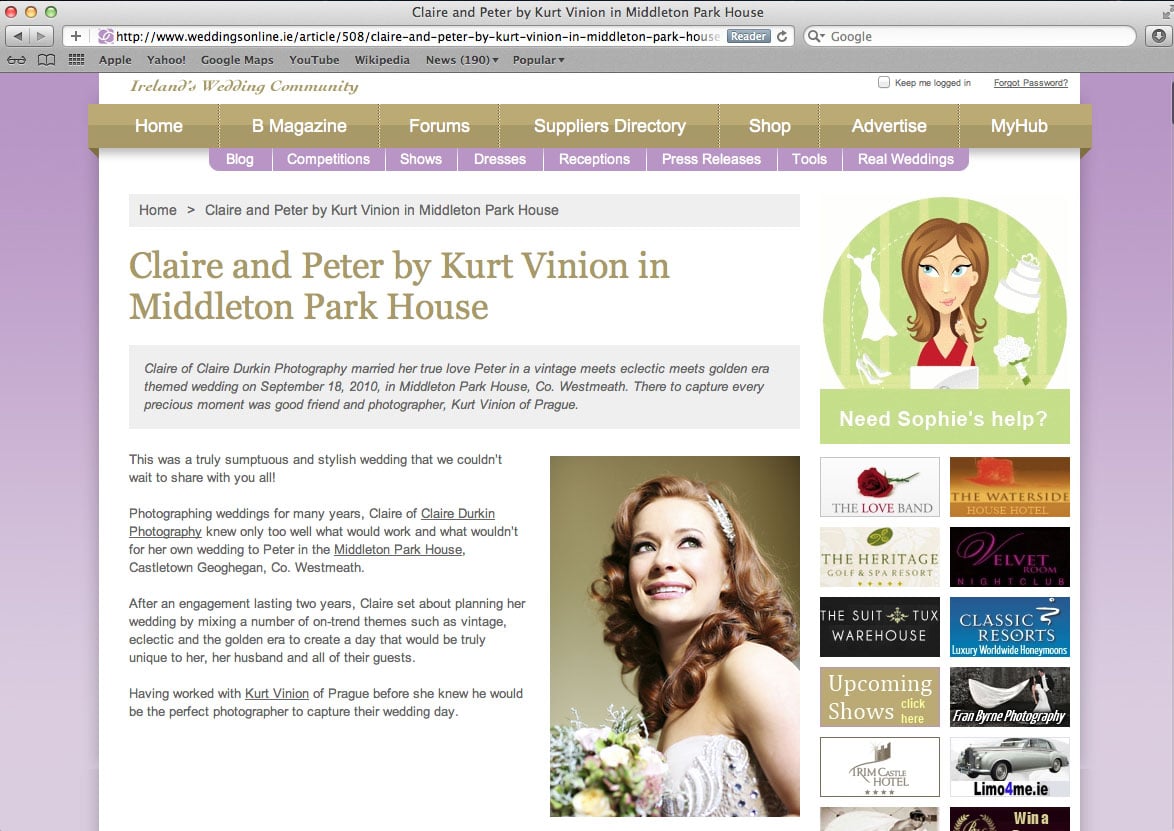
Task: Open the Yahoo! bookmark
Action: tap(166, 60)
